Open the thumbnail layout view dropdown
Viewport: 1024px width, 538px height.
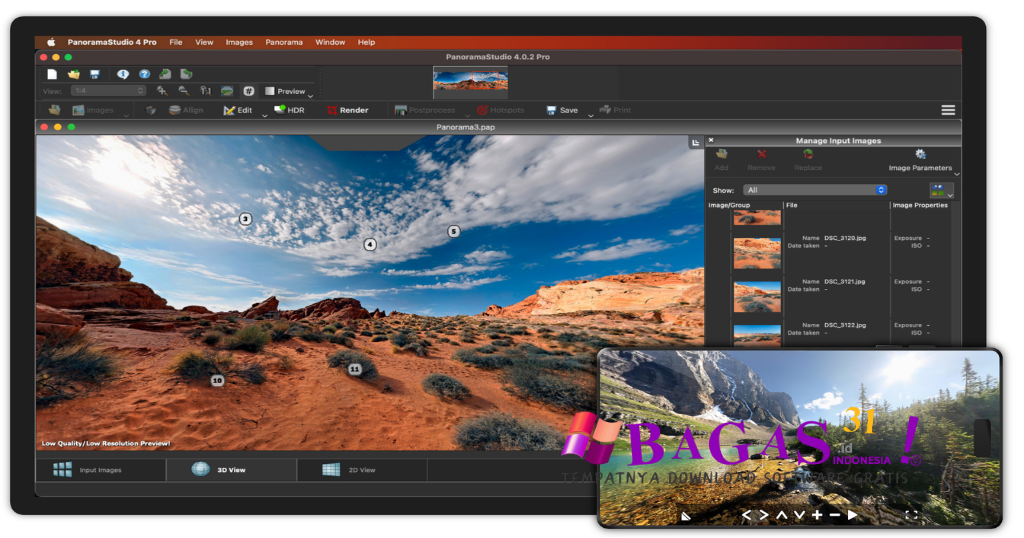pyautogui.click(x=940, y=190)
